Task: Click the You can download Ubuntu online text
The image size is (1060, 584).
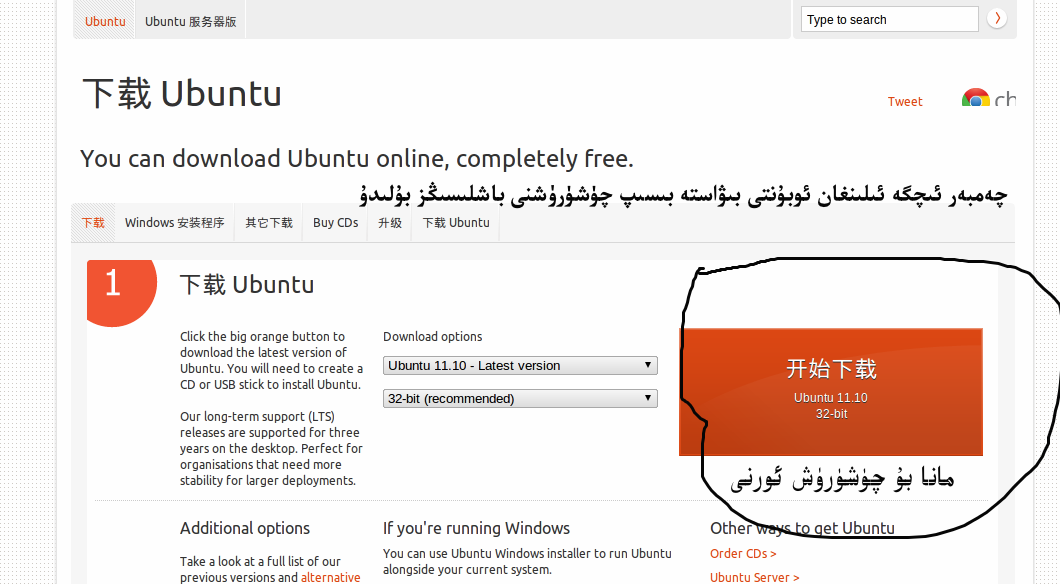Action: (357, 159)
